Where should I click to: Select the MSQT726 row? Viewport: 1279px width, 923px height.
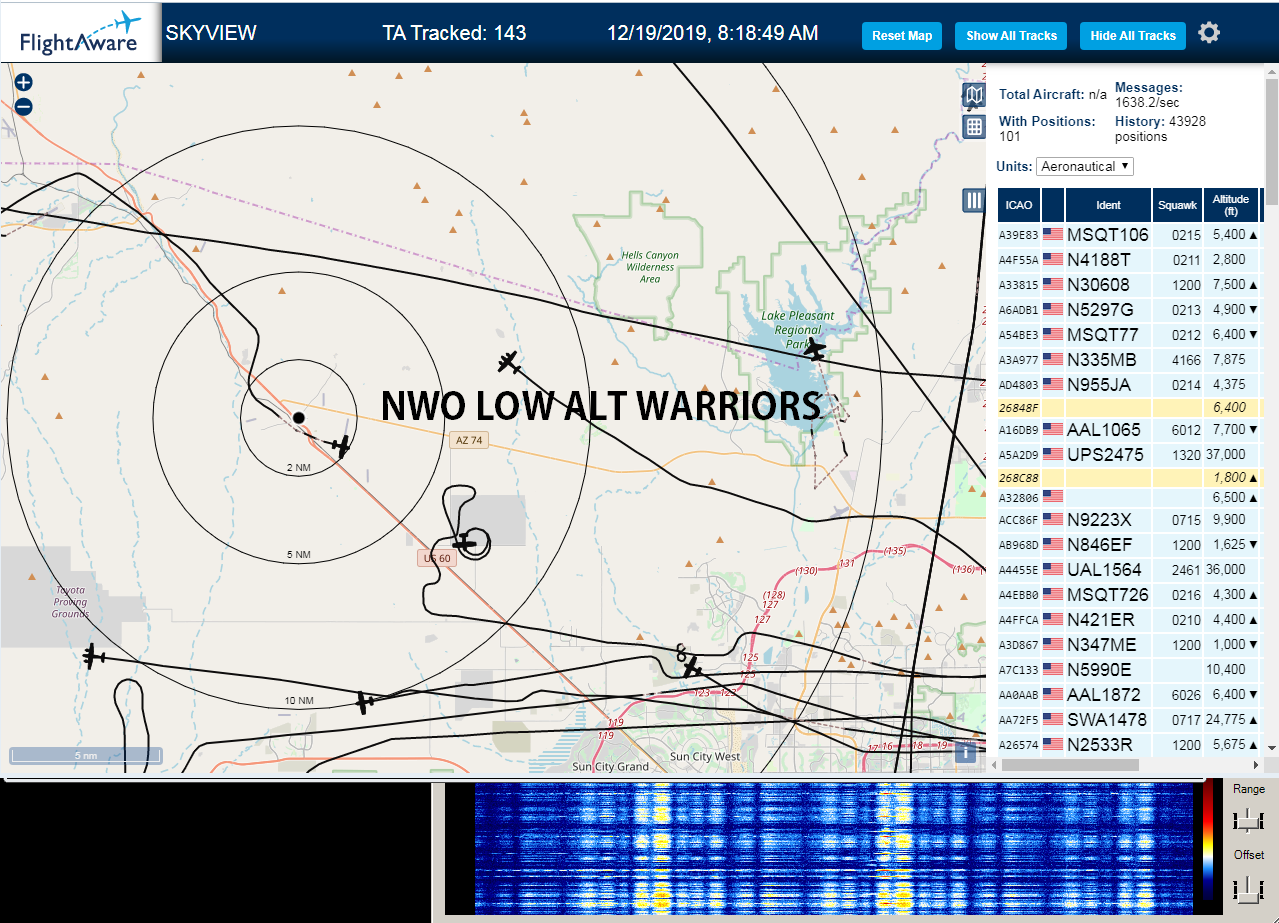1130,594
